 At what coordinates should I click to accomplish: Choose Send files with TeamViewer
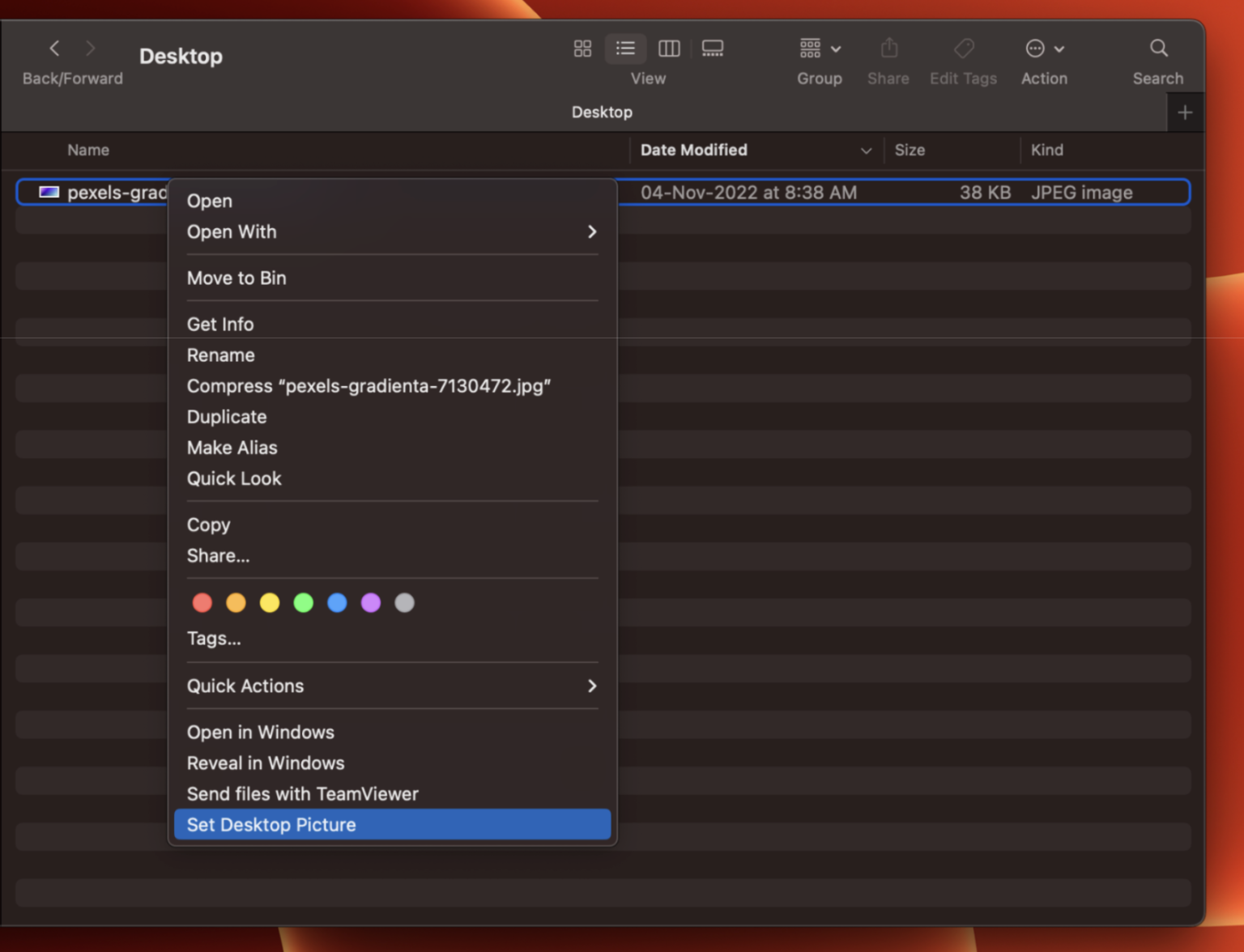point(302,793)
